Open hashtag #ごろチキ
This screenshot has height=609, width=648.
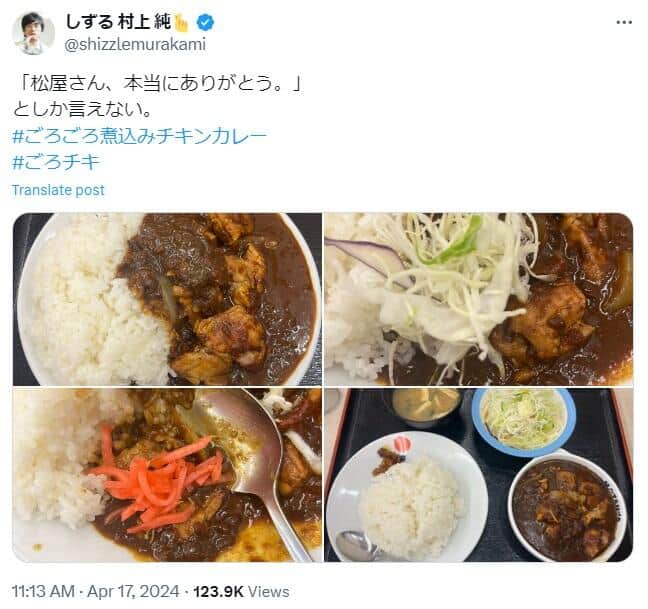[x=56, y=162]
